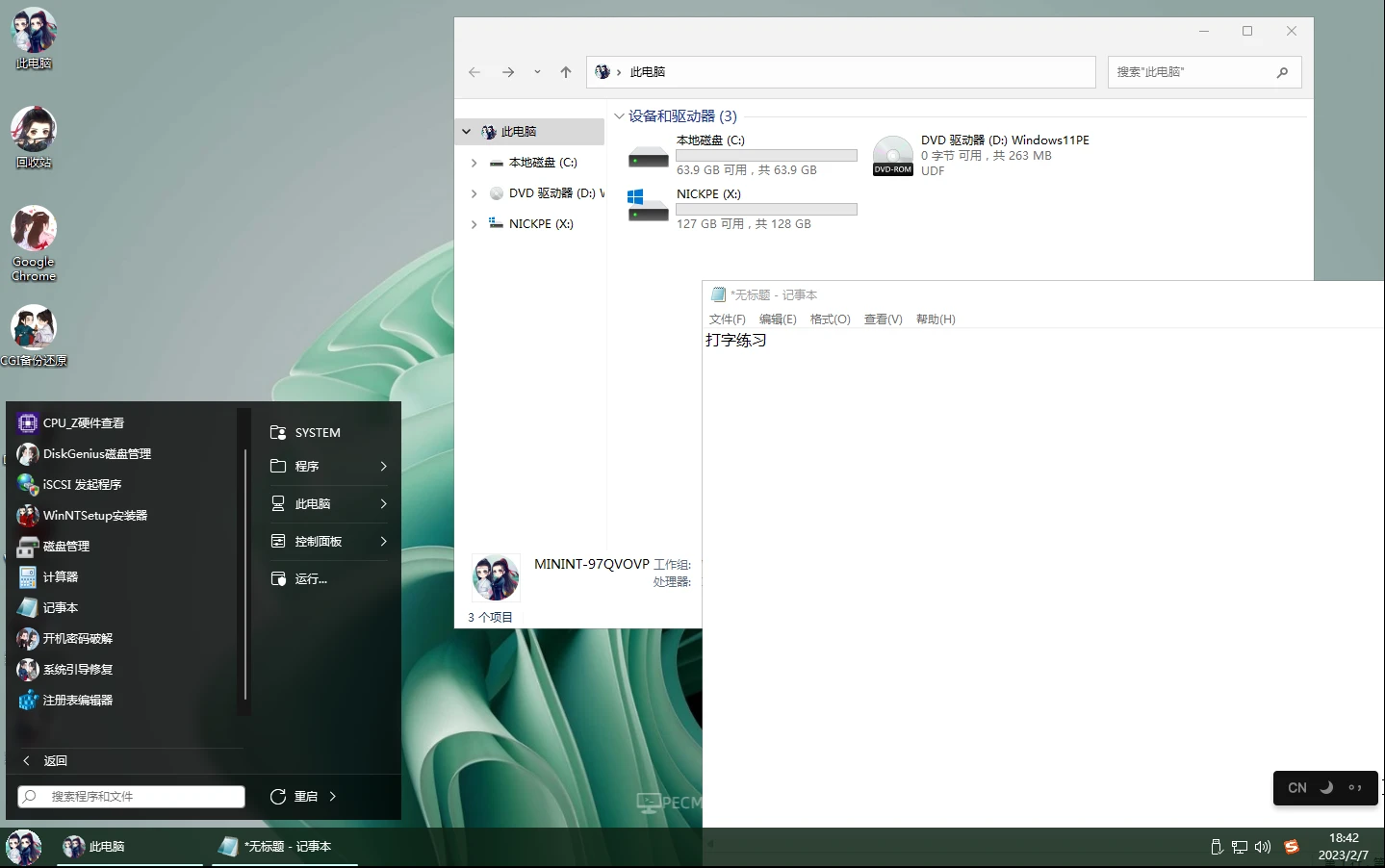1385x868 pixels.
Task: Click the Explorer address bar
Action: click(x=841, y=72)
